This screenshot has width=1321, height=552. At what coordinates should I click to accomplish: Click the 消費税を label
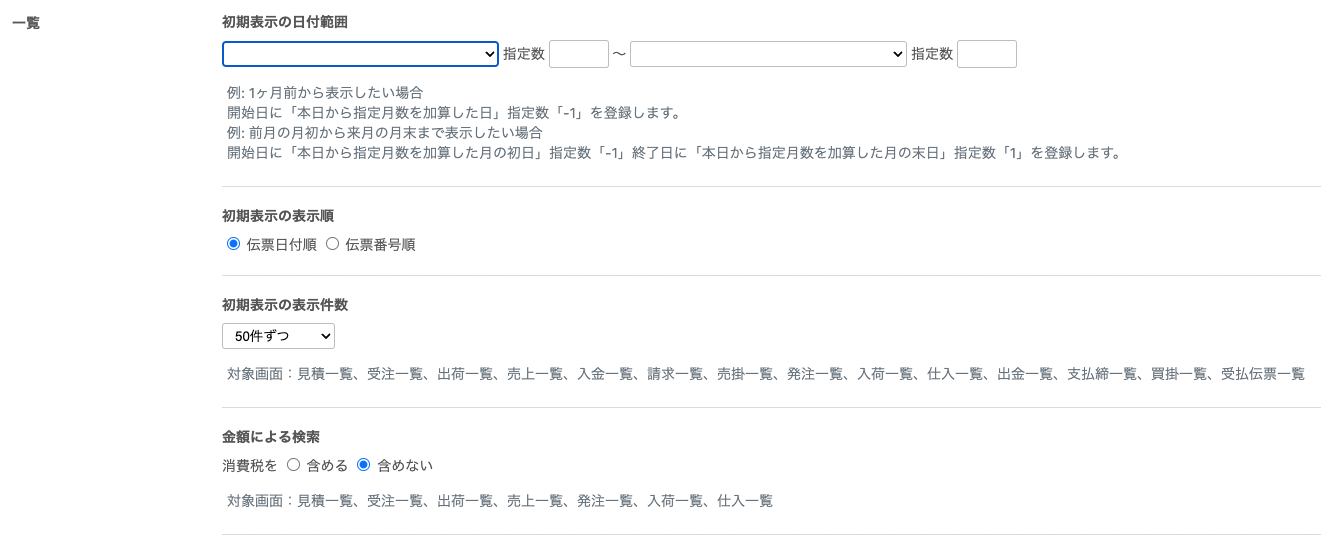[250, 466]
